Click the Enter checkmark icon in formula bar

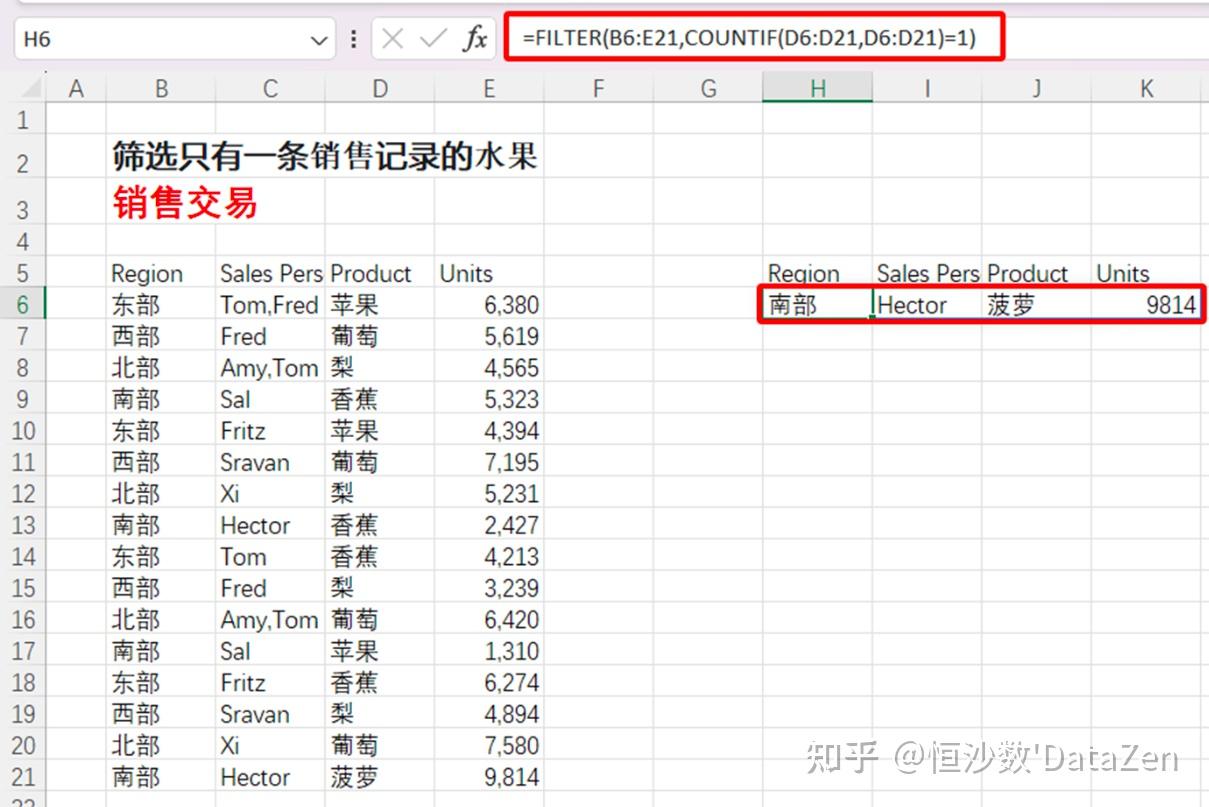(x=433, y=40)
